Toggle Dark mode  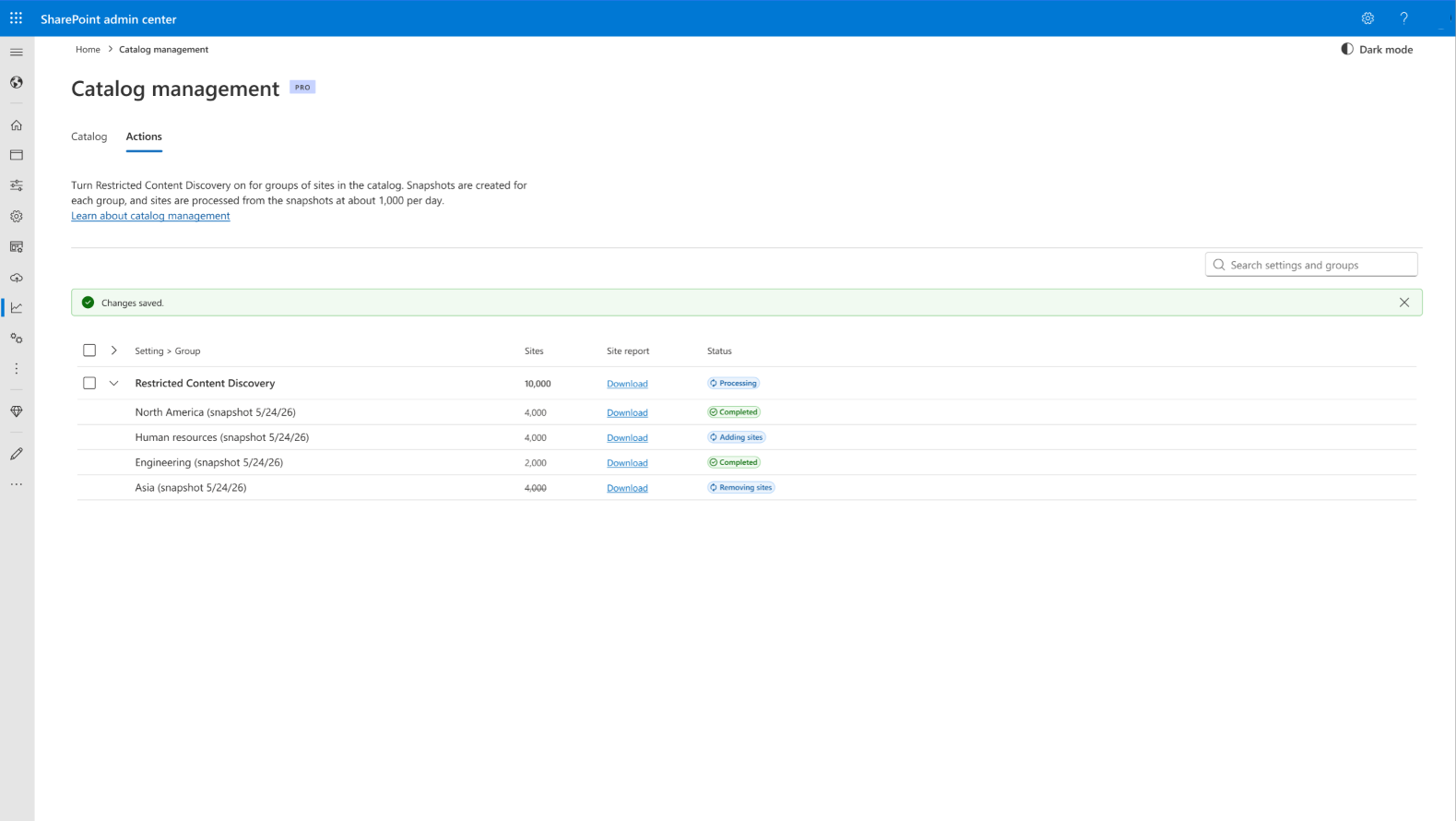[1376, 50]
